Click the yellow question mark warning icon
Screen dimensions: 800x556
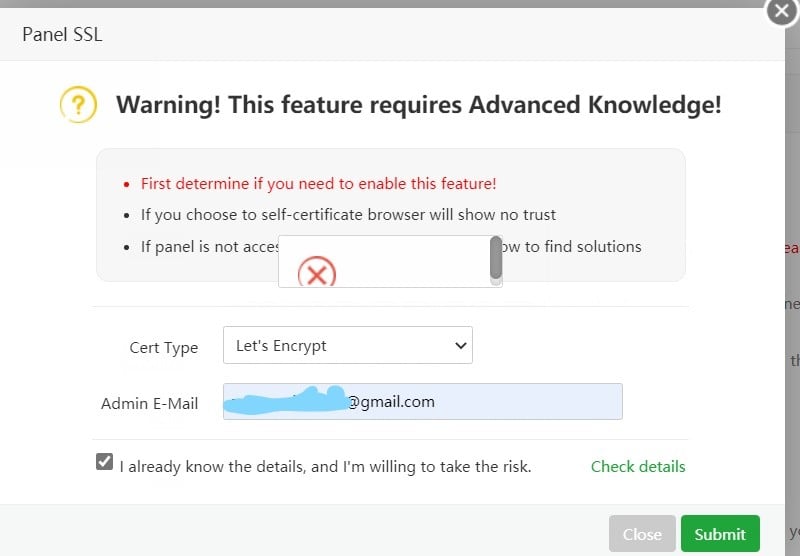coord(78,104)
